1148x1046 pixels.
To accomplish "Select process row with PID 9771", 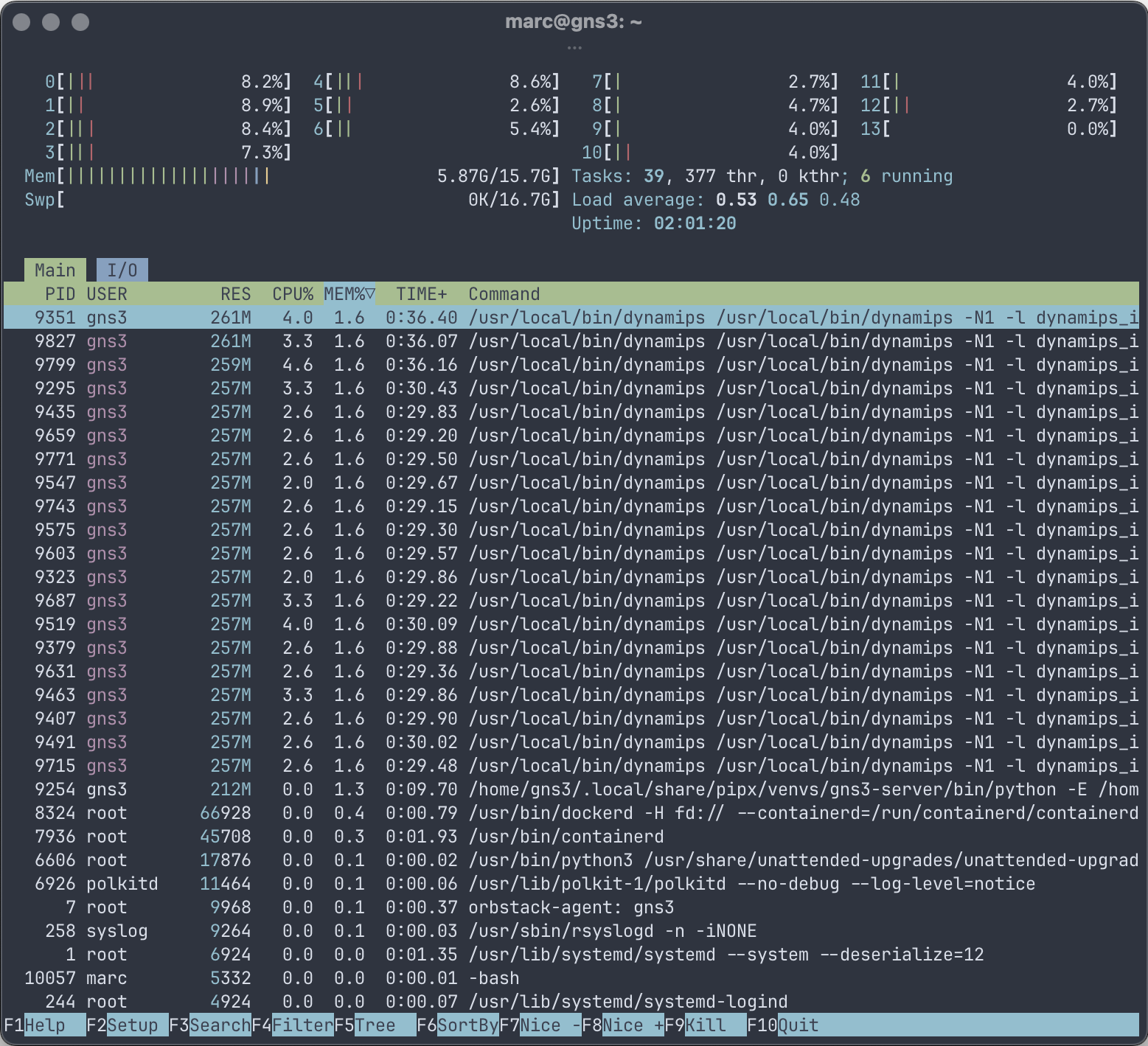I will (571, 459).
